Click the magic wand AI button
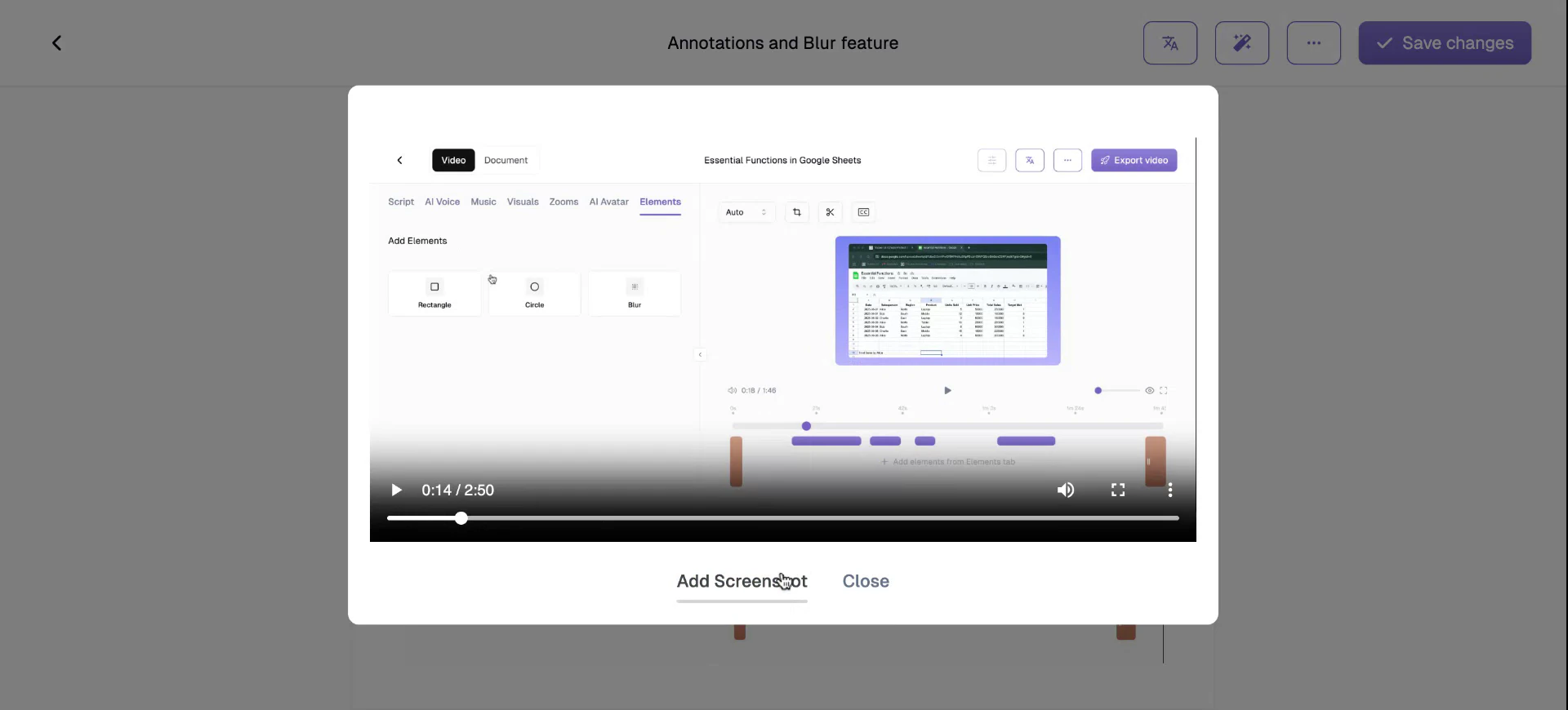1568x710 pixels. [1242, 43]
